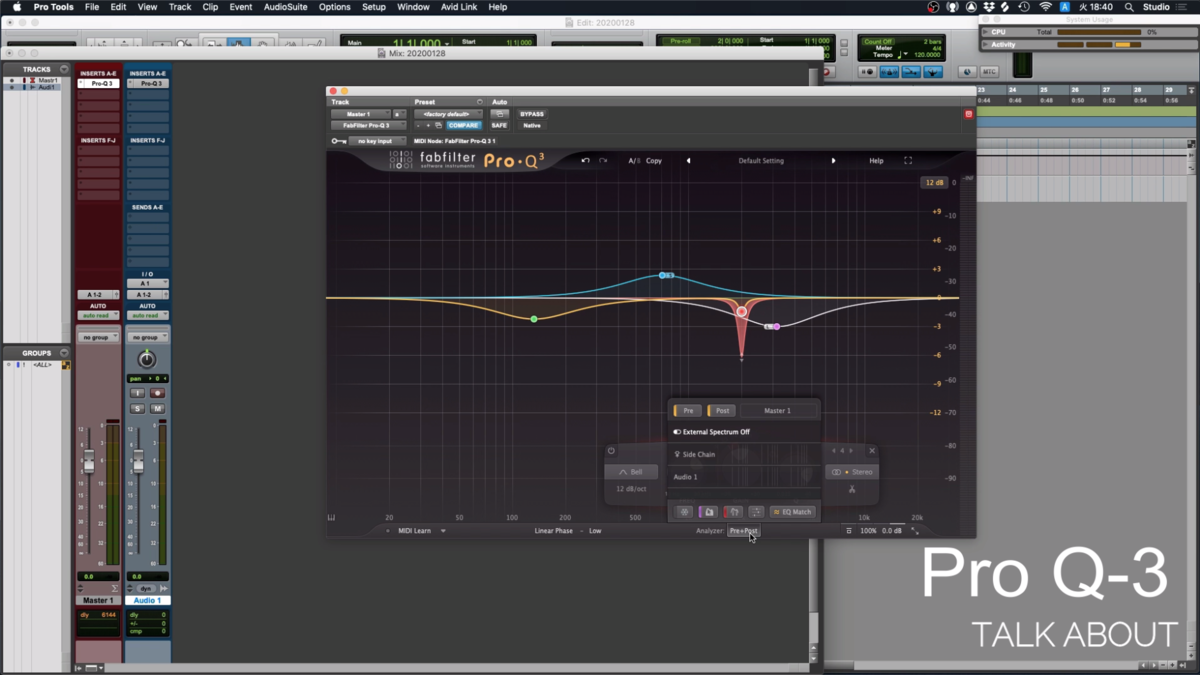This screenshot has height=675, width=1200.
Task: Open the Setup menu
Action: coord(373,7)
